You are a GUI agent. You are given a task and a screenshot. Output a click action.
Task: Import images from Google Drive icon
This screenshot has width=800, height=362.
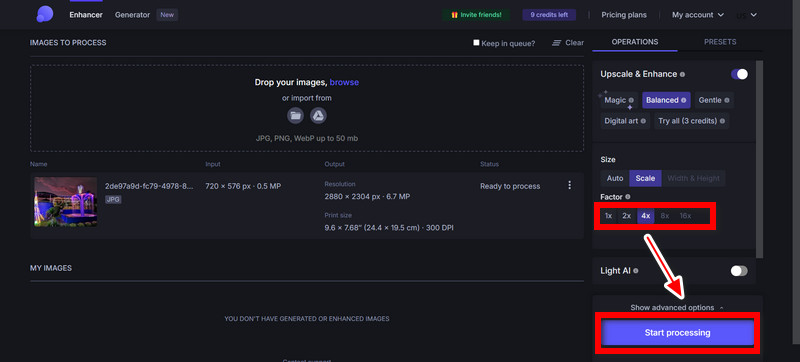(x=318, y=116)
